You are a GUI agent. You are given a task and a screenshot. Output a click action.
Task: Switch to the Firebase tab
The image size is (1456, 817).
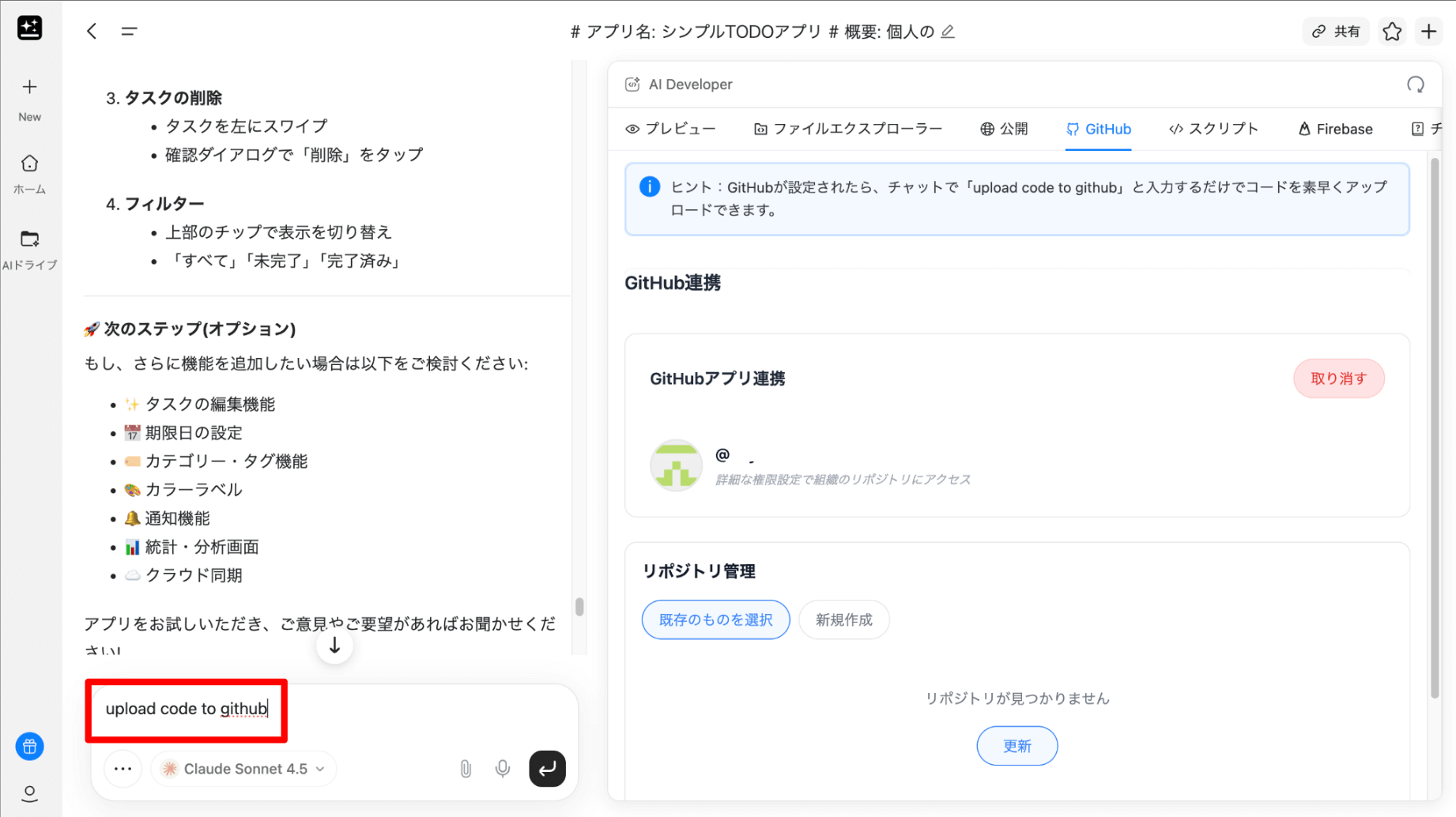[1335, 129]
